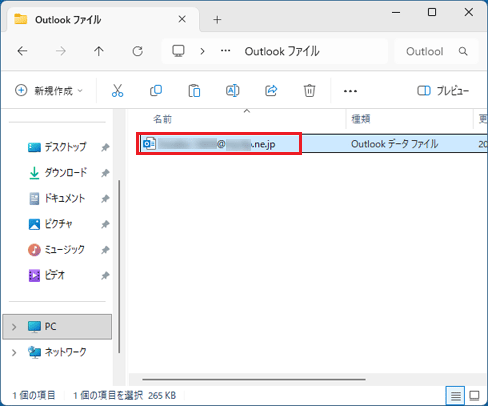Toggle the プレビュー pane

pos(443,91)
